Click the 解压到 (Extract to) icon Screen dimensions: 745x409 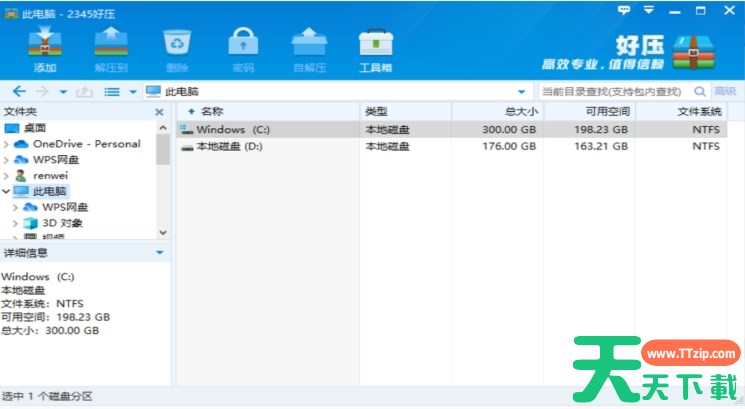pos(111,47)
